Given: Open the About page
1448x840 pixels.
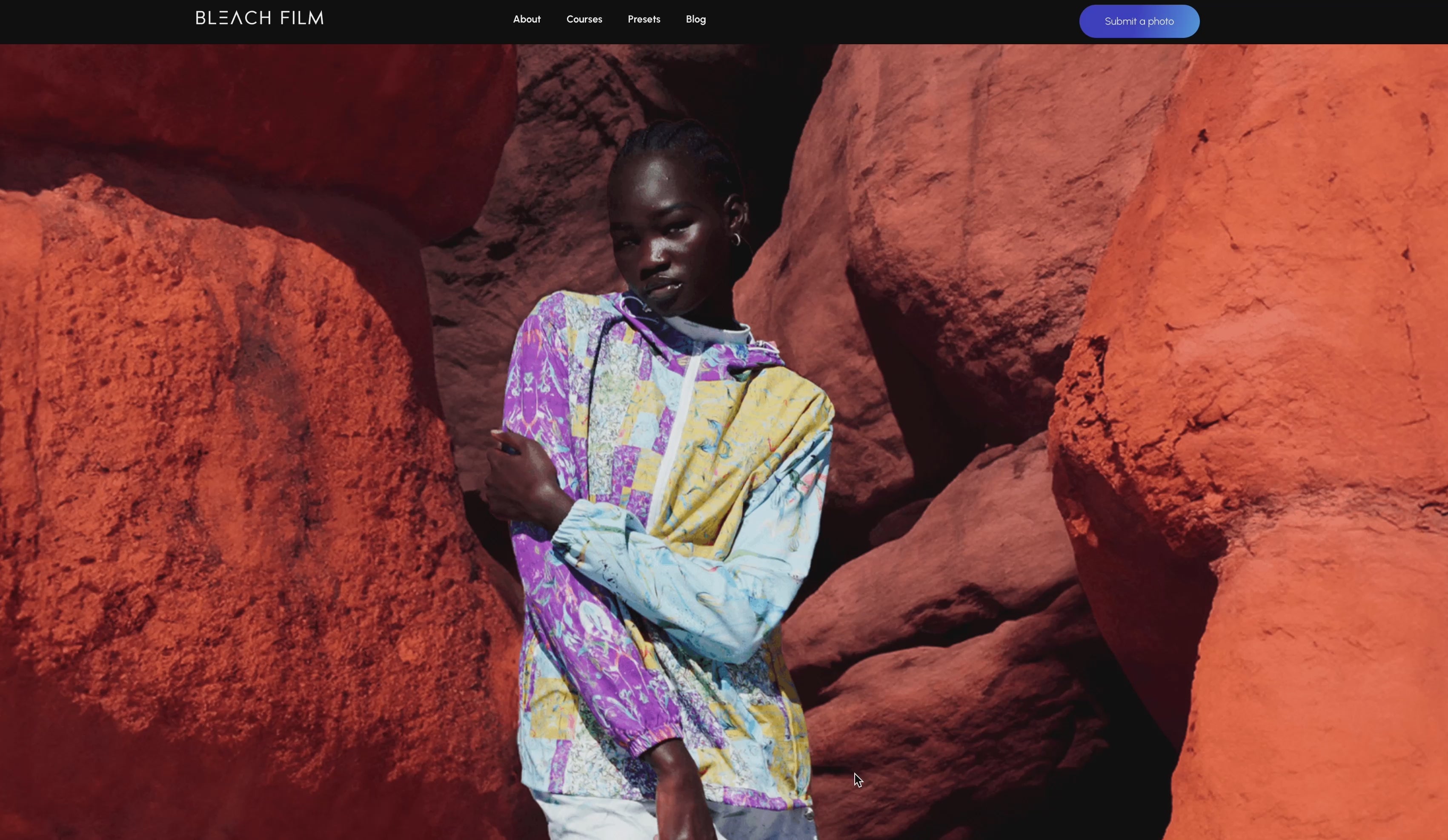Looking at the screenshot, I should [527, 20].
